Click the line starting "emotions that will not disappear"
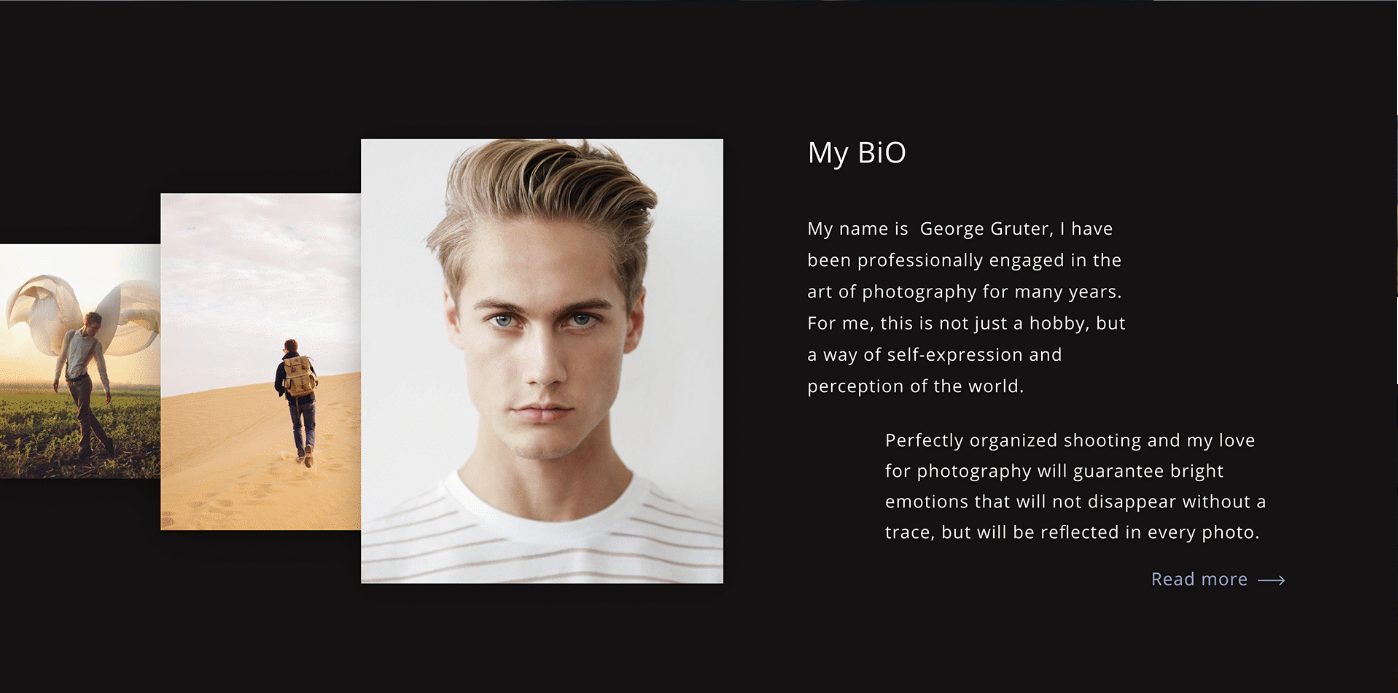 pos(1076,502)
